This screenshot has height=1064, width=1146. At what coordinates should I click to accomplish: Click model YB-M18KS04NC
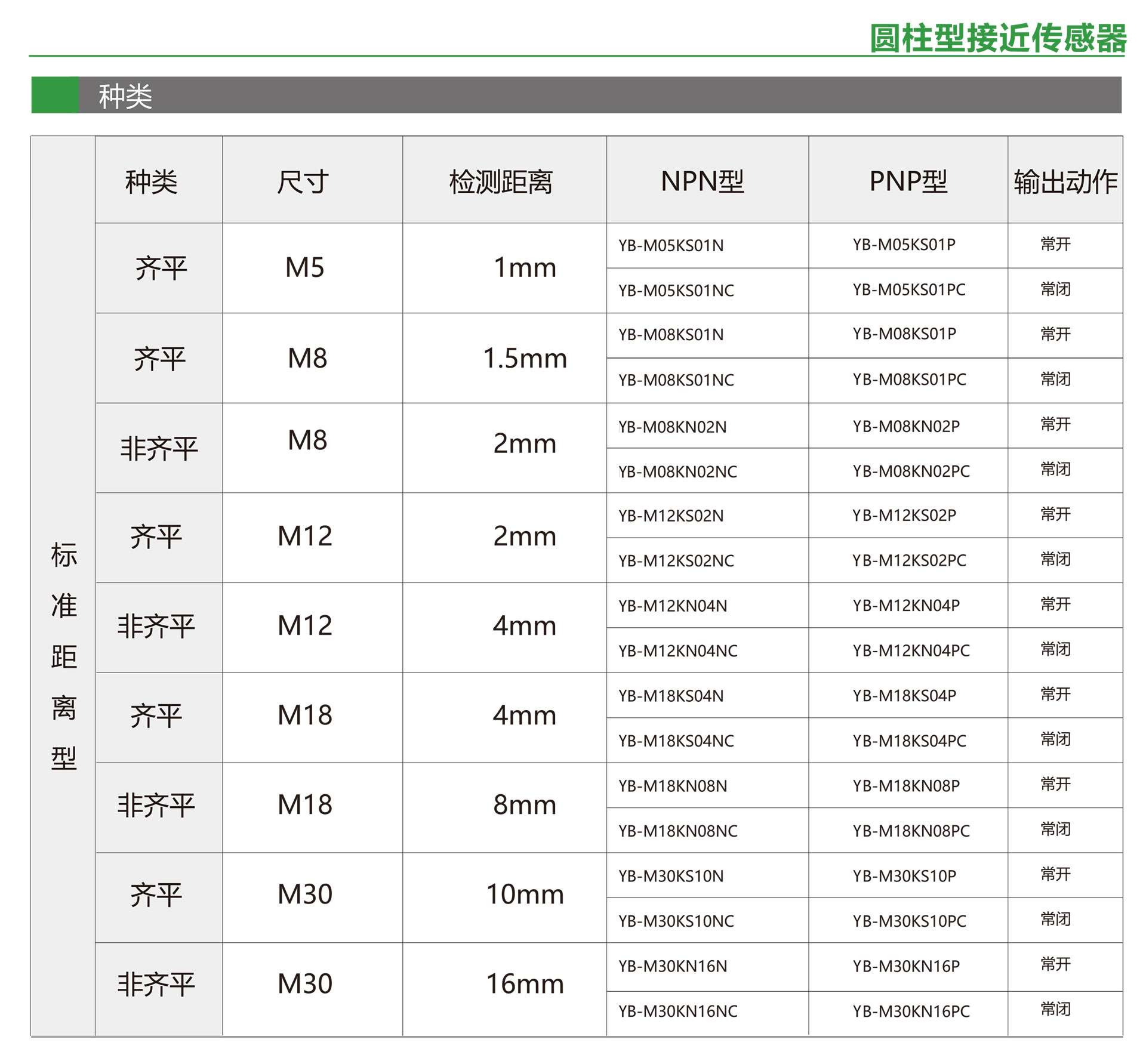676,741
